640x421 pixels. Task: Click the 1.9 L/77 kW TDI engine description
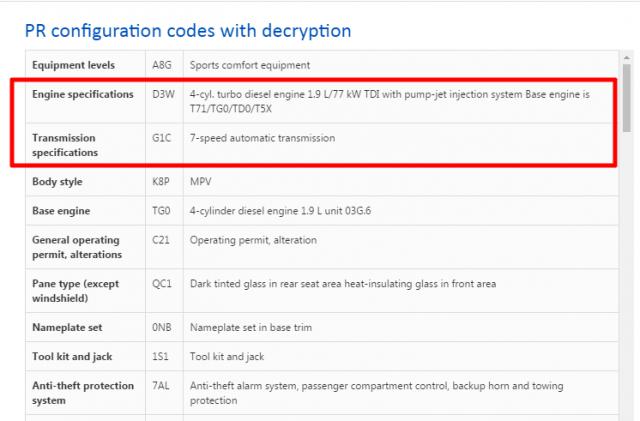[390, 102]
